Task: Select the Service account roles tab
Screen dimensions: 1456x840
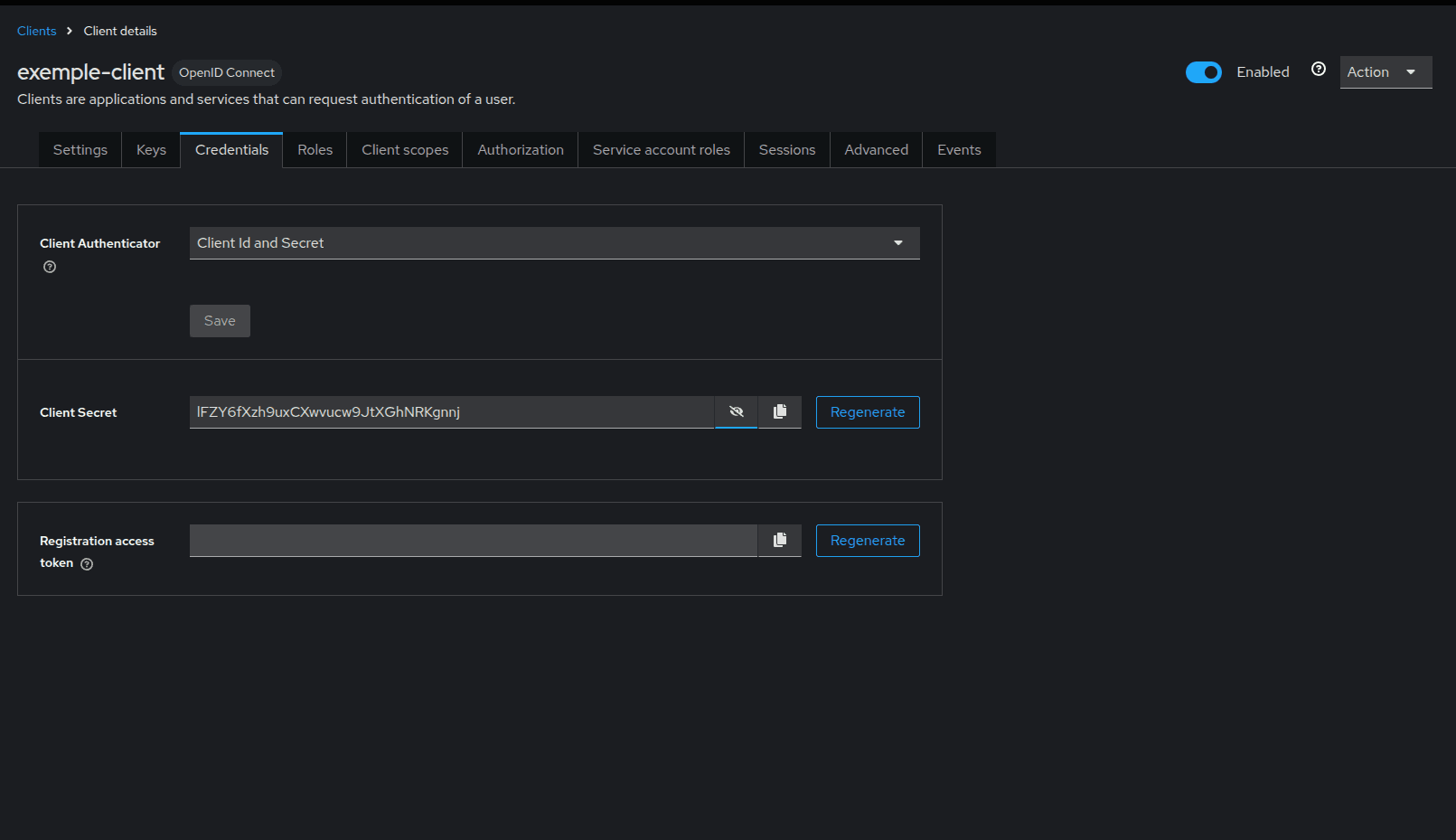Action: (x=661, y=149)
